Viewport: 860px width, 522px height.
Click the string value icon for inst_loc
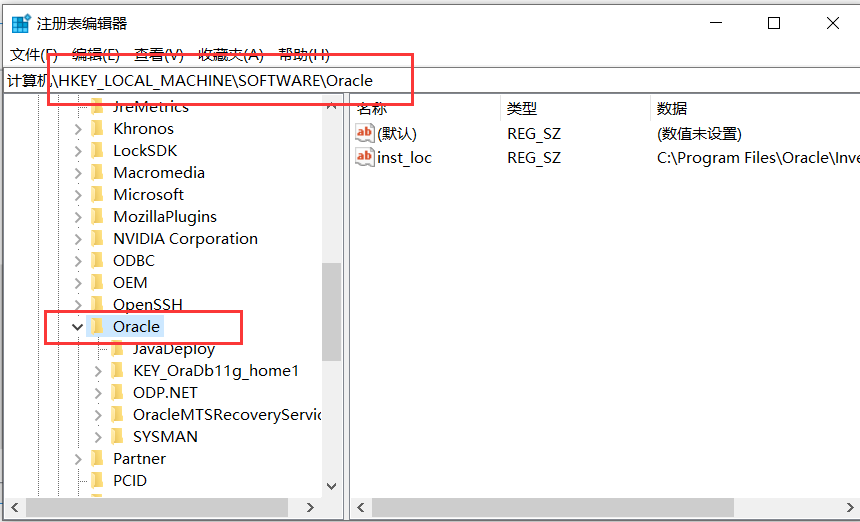point(364,157)
